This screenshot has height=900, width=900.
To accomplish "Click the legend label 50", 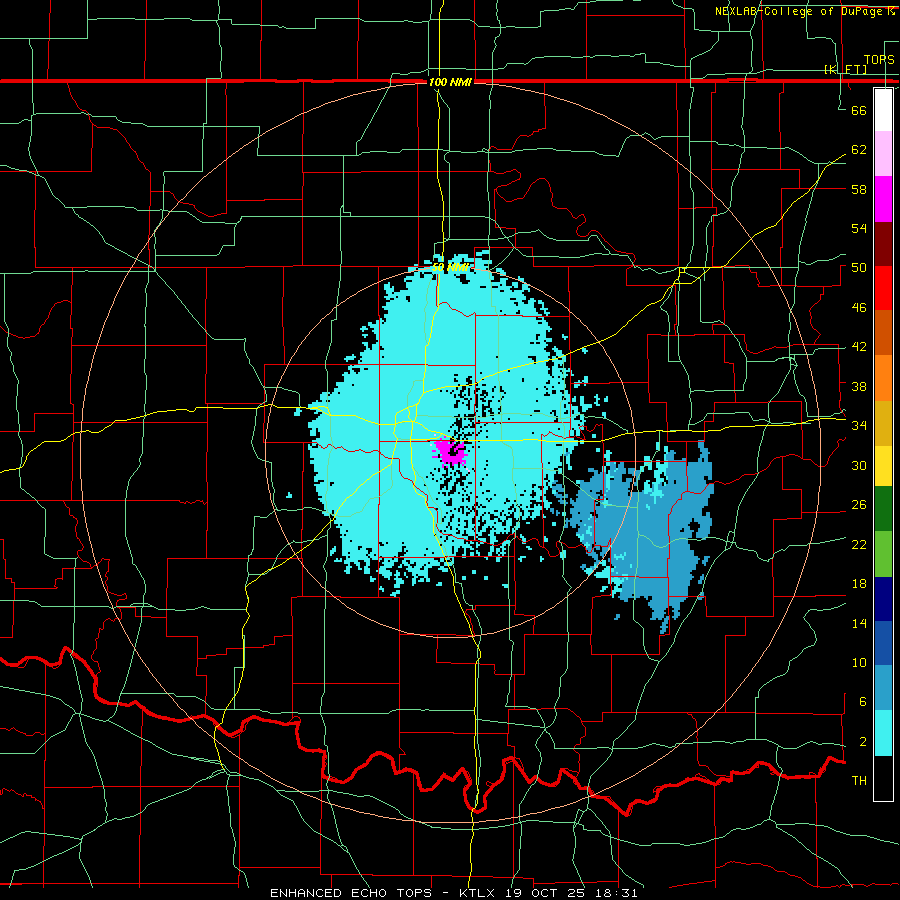I will click(x=859, y=267).
